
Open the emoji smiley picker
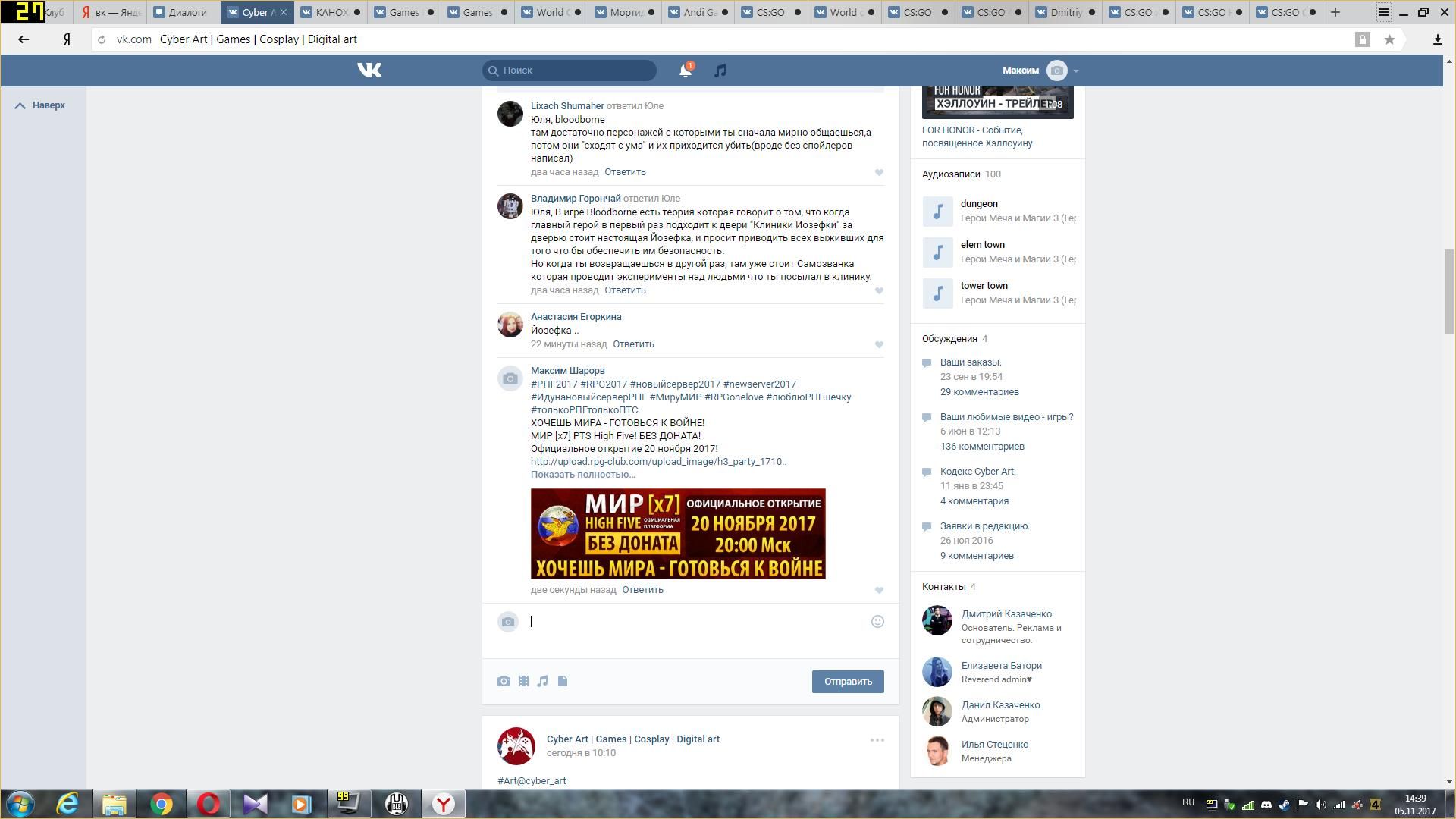877,622
